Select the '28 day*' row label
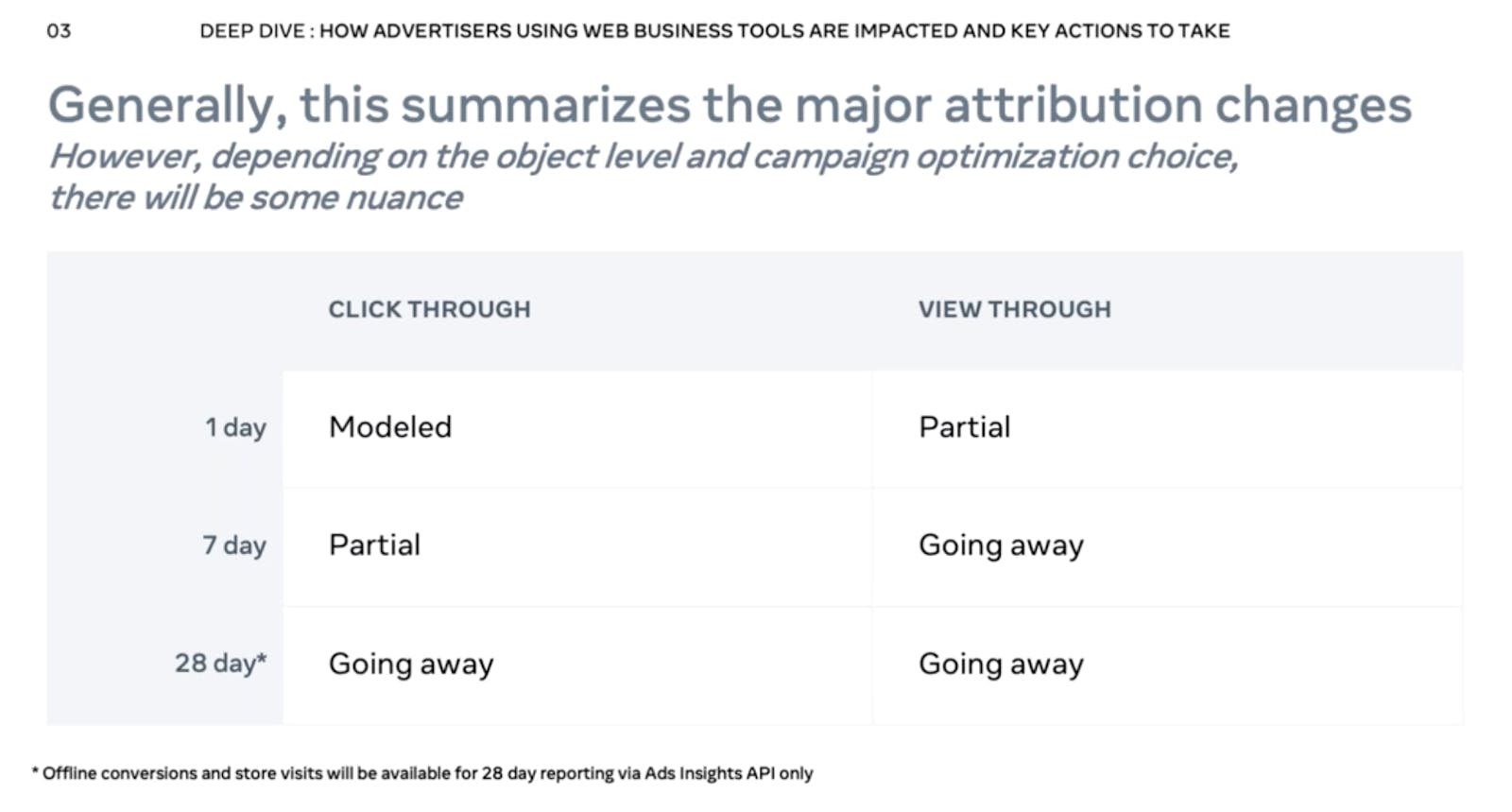This screenshot has height=812, width=1512. click(x=220, y=664)
